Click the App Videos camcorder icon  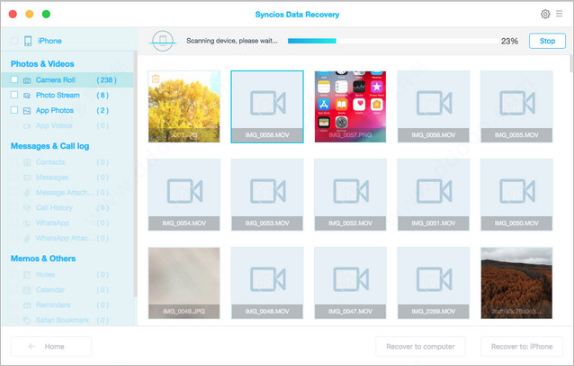[x=27, y=126]
